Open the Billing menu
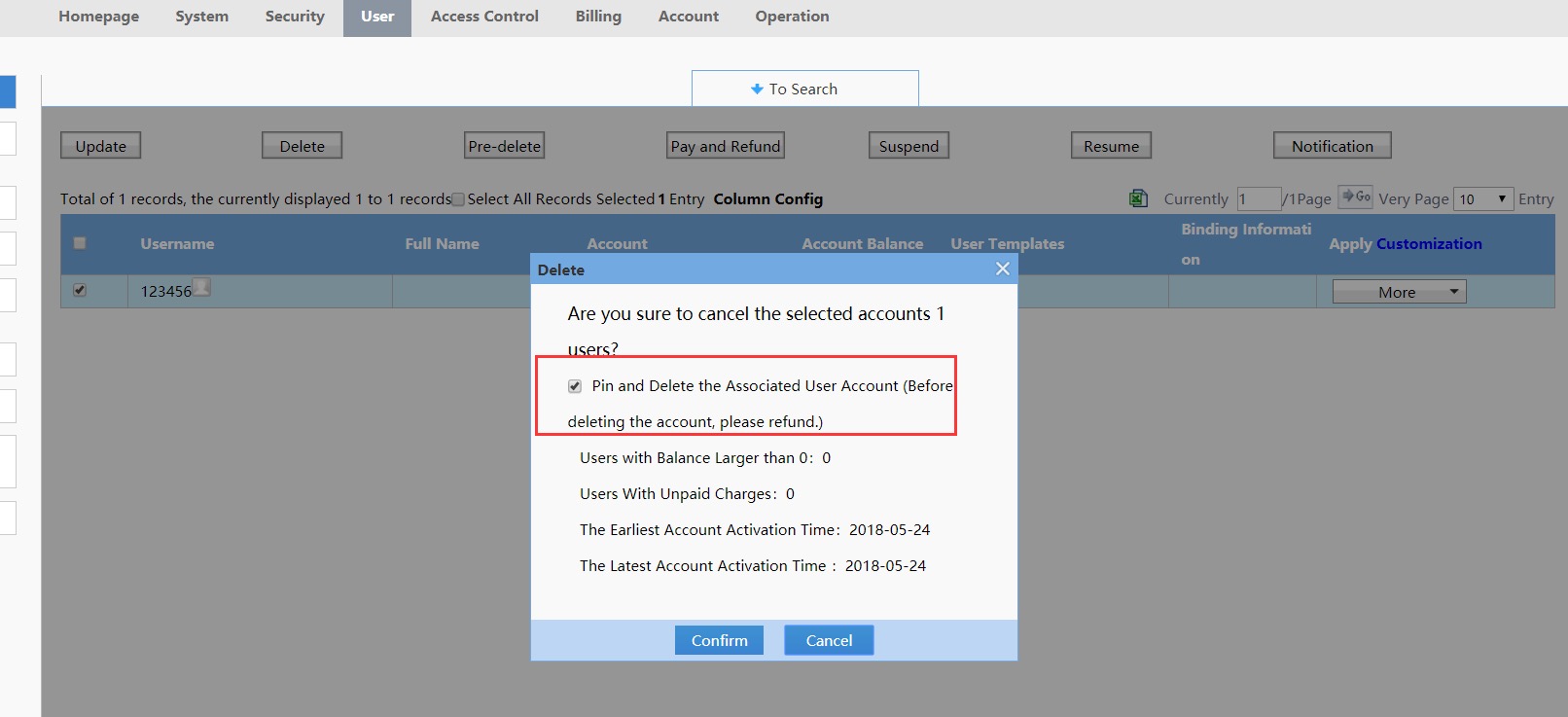Screen dimensions: 1568x717 [x=598, y=17]
